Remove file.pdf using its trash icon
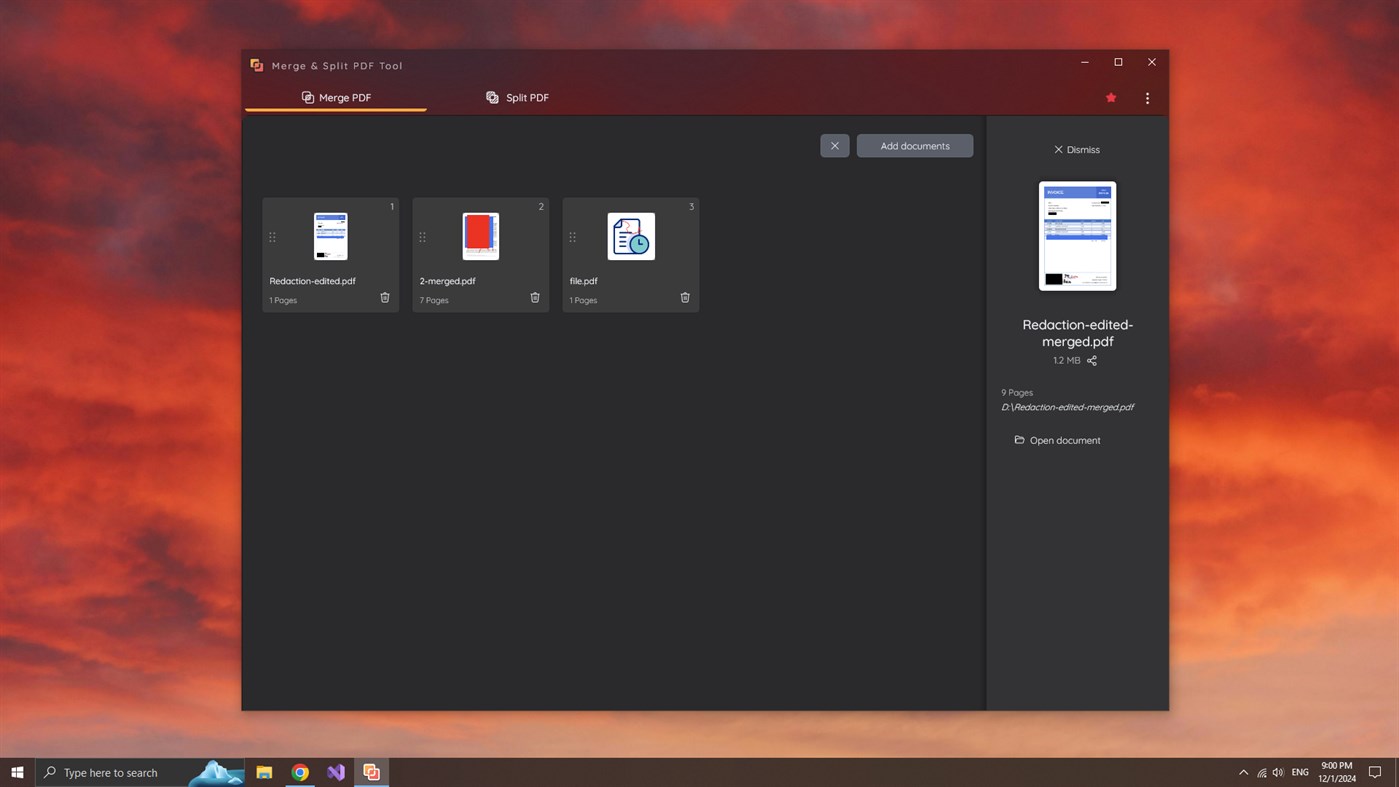This screenshot has width=1399, height=787. [684, 297]
